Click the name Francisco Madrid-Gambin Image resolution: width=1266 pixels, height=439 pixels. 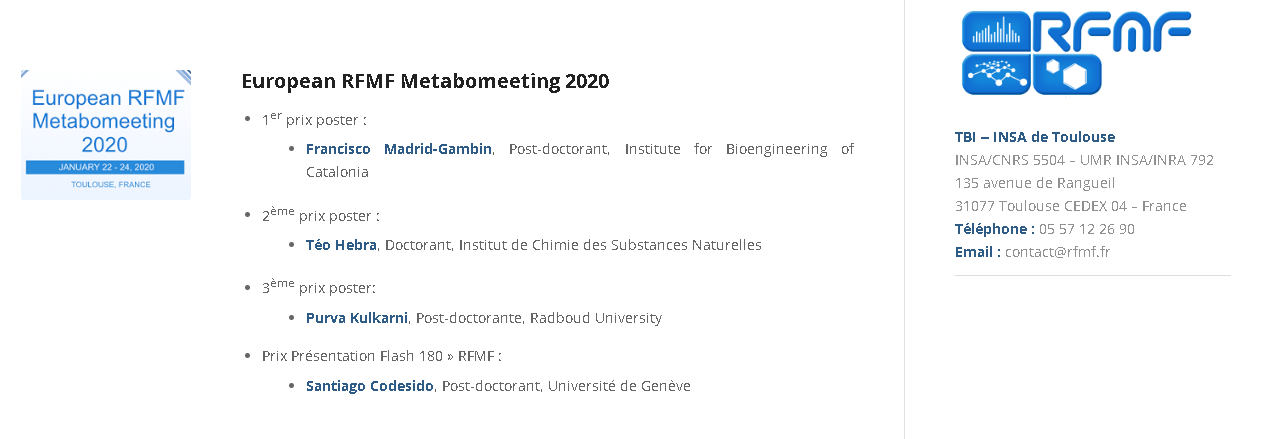398,149
